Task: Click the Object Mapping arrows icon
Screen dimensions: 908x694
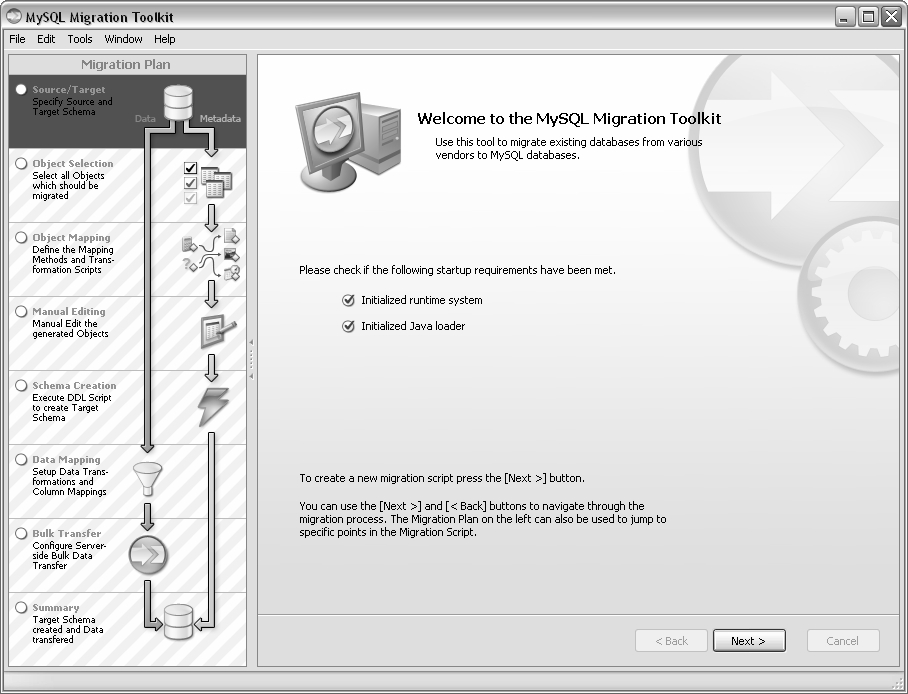Action: [211, 255]
